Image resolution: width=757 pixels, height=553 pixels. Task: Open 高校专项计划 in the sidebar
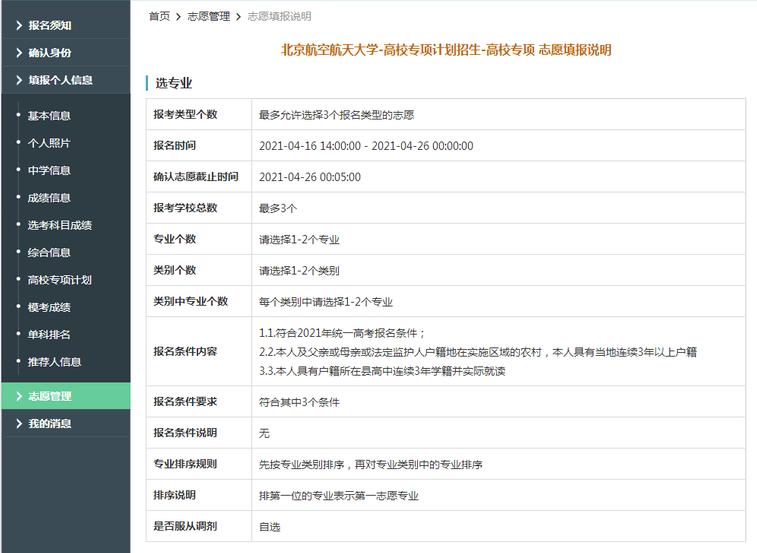tap(59, 280)
